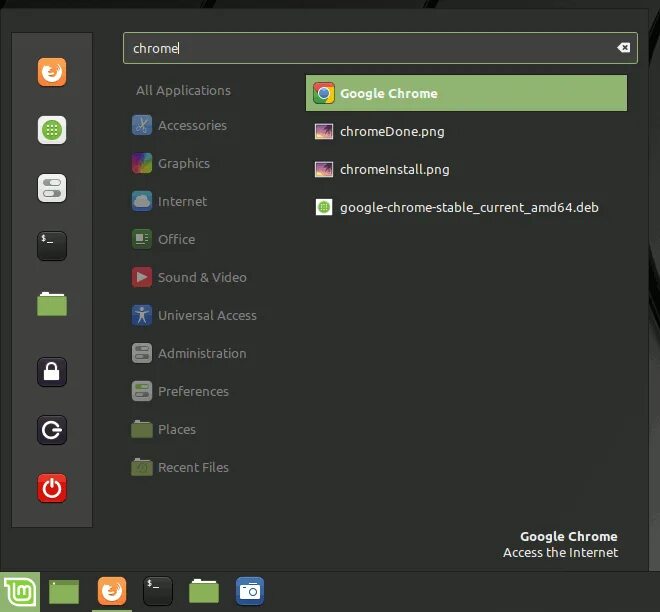Select the Places category label
The height and width of the screenshot is (612, 660).
[177, 429]
